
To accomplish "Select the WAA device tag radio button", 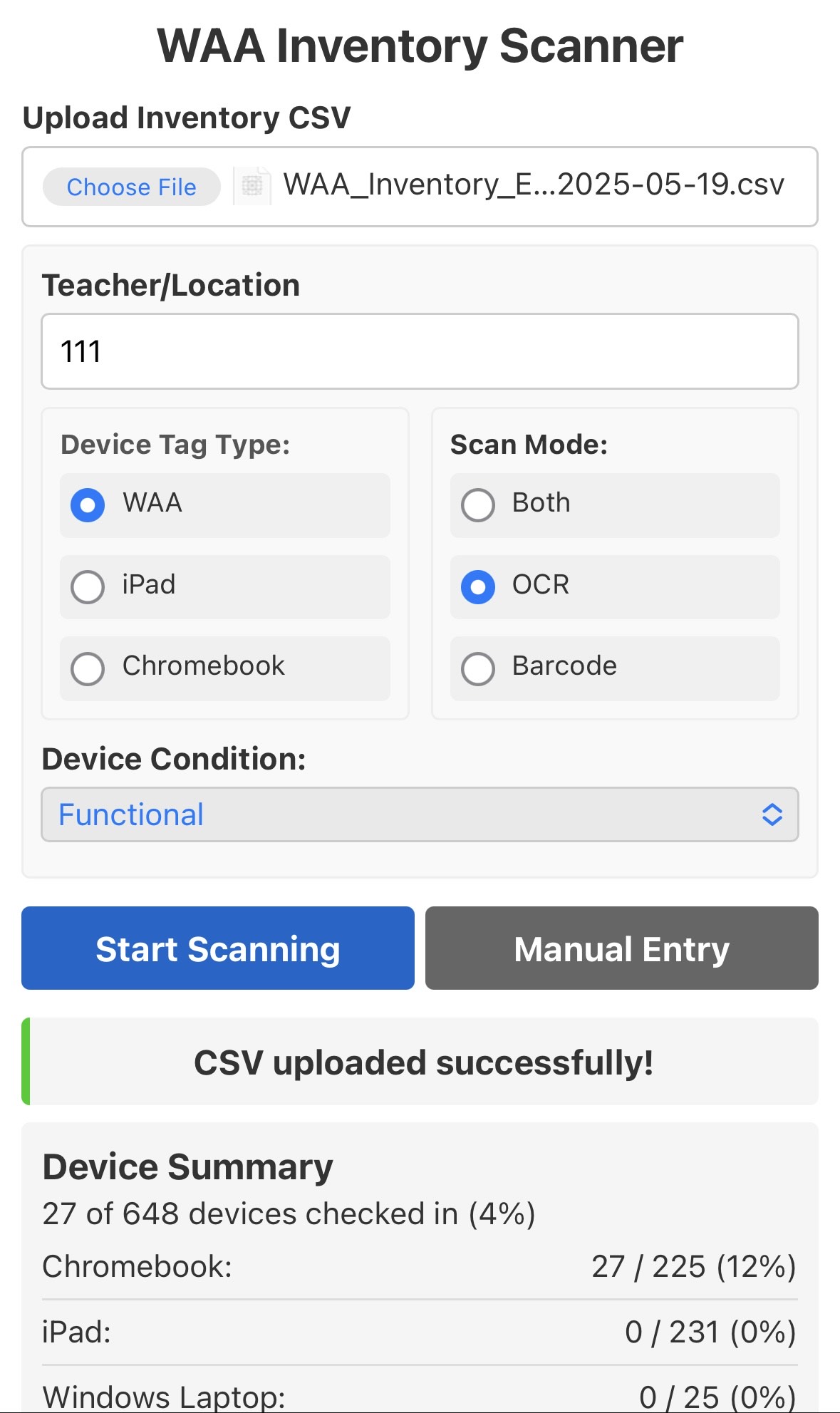I will click(x=88, y=505).
